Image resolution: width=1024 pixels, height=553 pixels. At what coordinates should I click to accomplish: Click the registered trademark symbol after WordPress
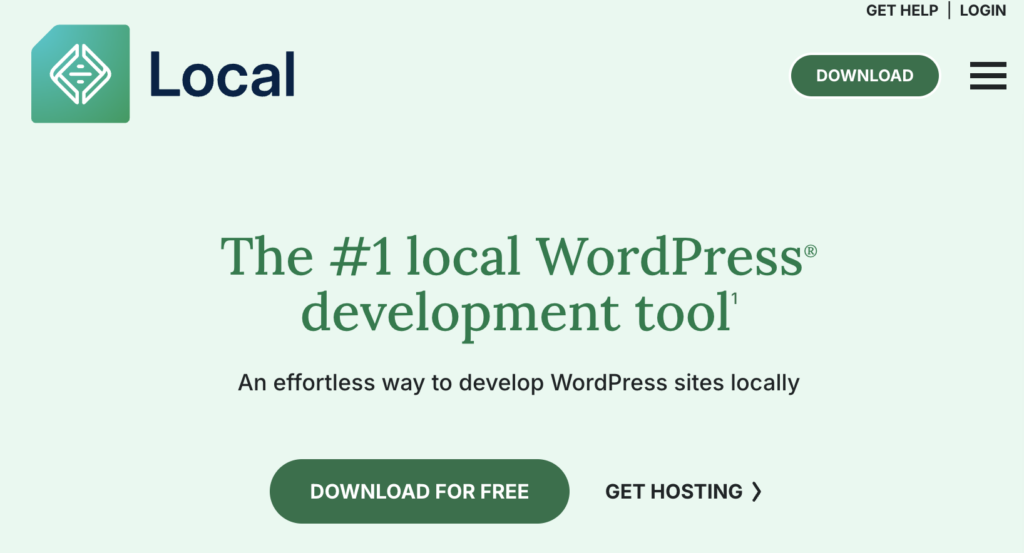click(810, 251)
